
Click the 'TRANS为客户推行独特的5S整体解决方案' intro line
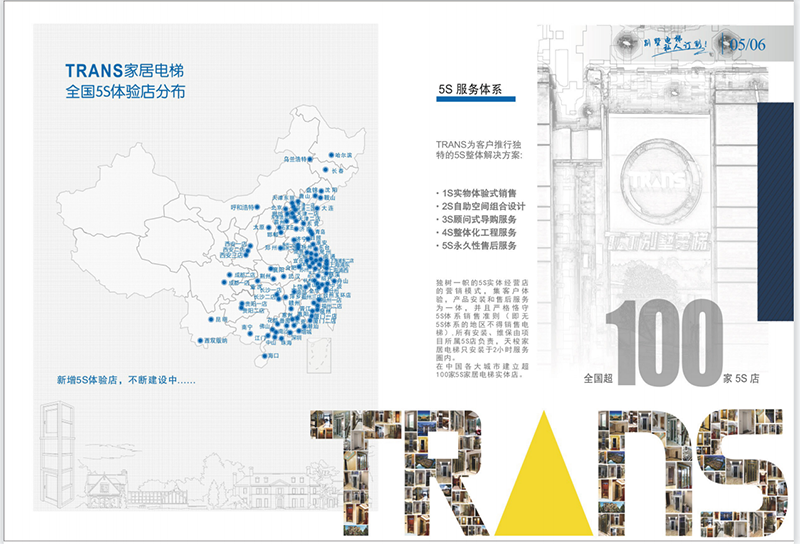479,150
